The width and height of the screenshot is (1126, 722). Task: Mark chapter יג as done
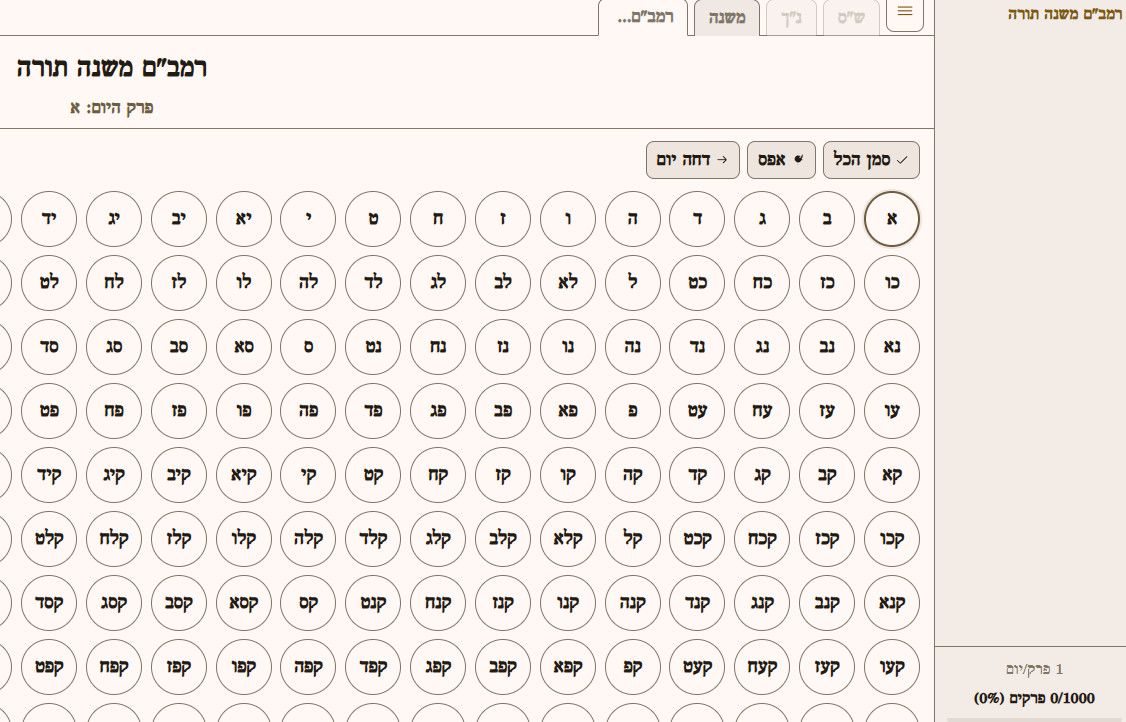click(113, 218)
